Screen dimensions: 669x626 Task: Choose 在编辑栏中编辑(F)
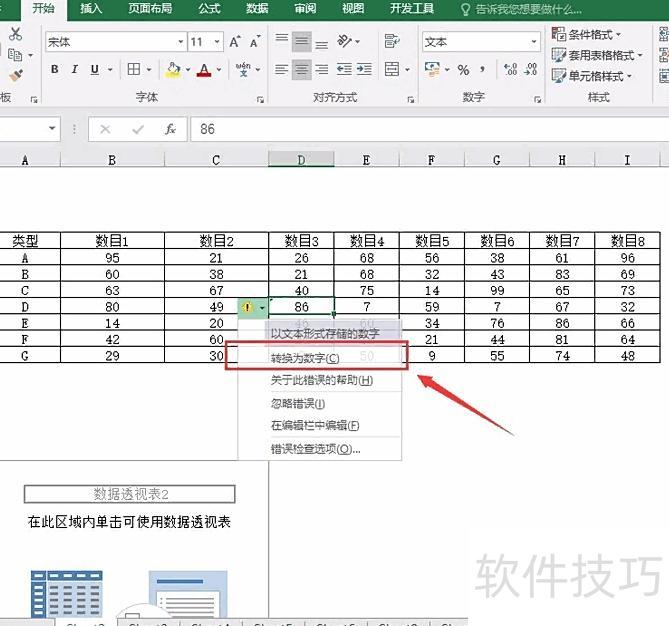pos(319,425)
